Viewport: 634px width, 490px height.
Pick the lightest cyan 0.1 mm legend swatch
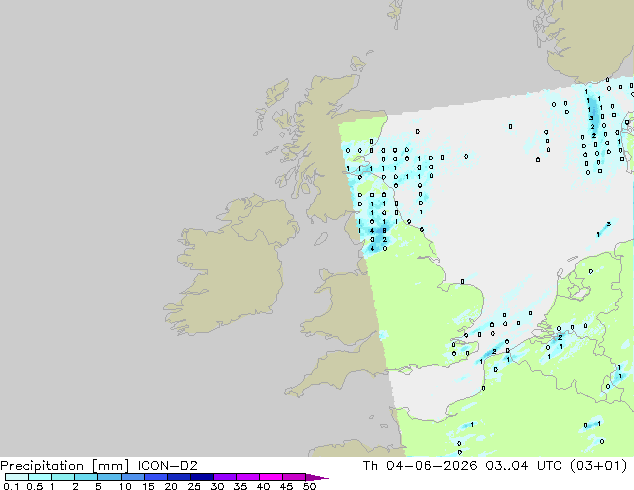pyautogui.click(x=17, y=477)
